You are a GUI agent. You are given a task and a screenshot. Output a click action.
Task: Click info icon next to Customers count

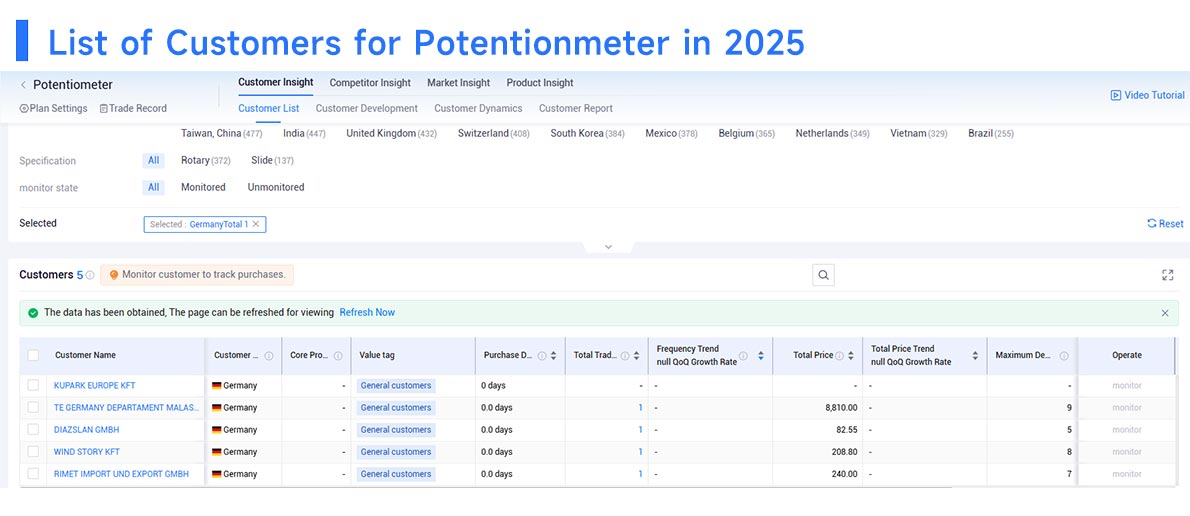tap(90, 275)
